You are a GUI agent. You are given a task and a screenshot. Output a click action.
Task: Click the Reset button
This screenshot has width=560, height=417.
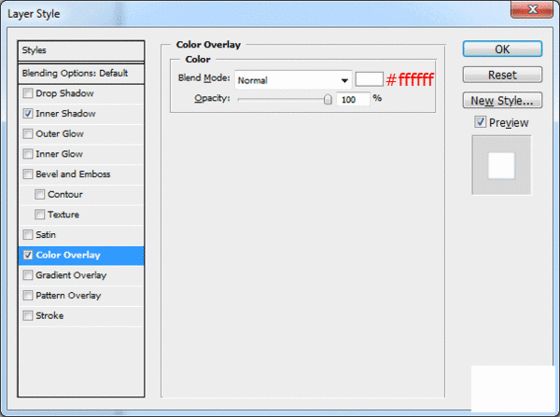pyautogui.click(x=502, y=75)
